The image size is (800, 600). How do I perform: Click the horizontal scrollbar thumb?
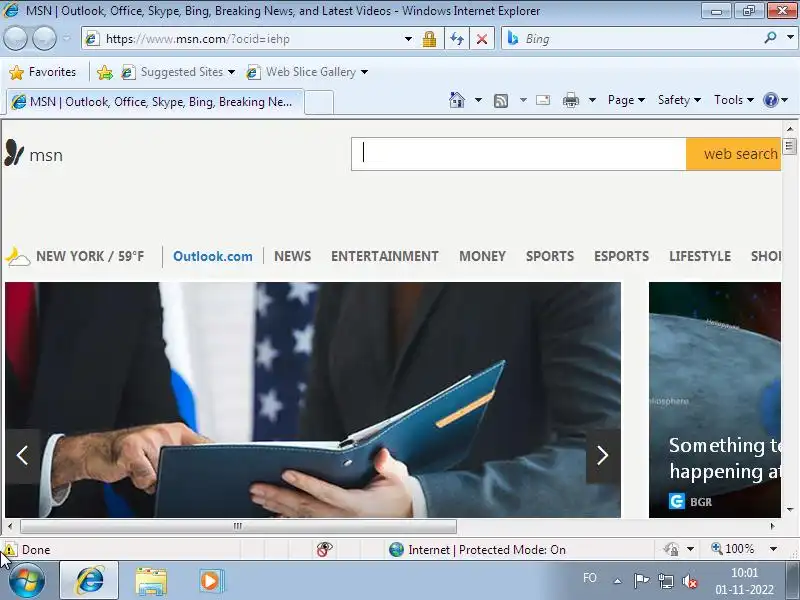pyautogui.click(x=238, y=526)
